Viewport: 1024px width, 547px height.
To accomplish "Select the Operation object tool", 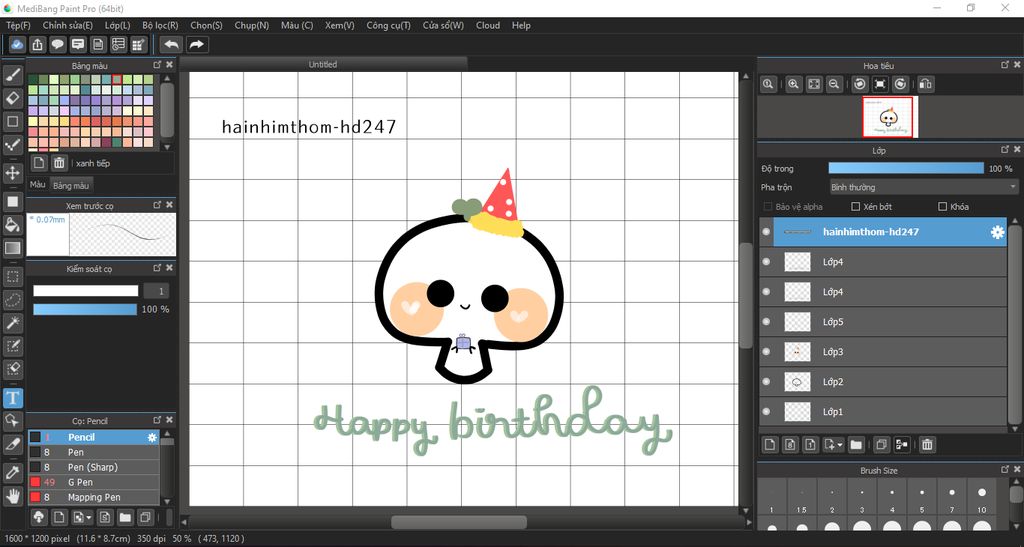I will [12, 420].
